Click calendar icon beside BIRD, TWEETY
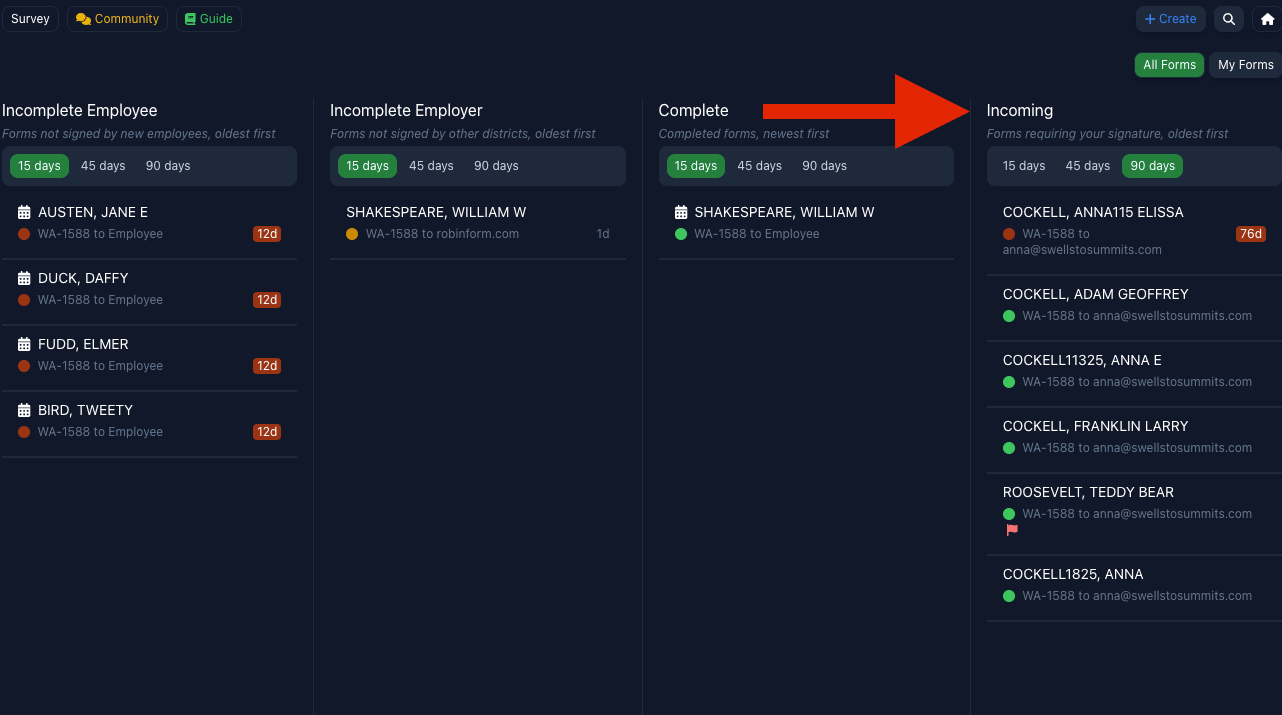The image size is (1282, 715). click(x=24, y=410)
